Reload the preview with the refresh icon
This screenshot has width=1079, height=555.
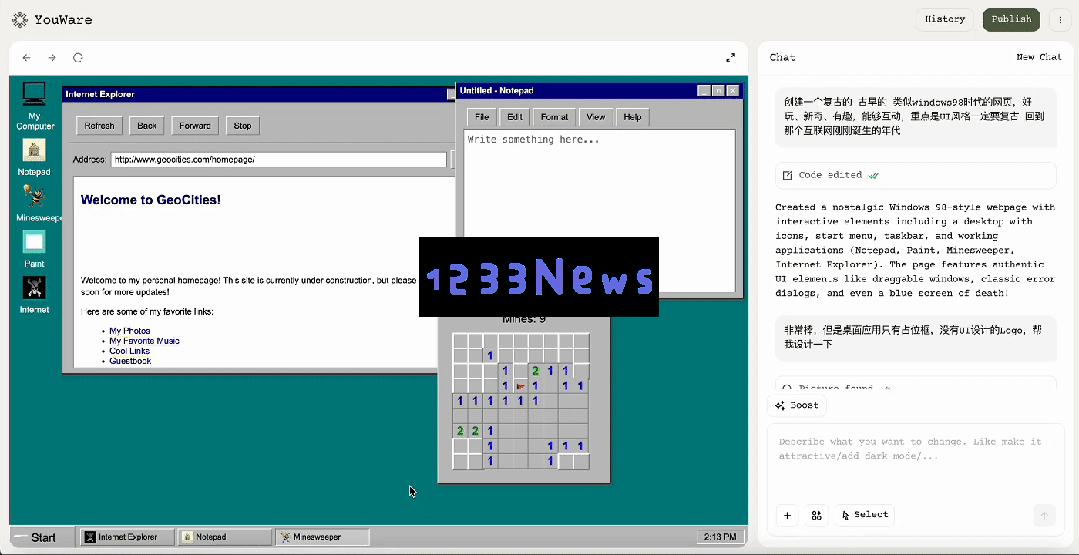point(78,58)
